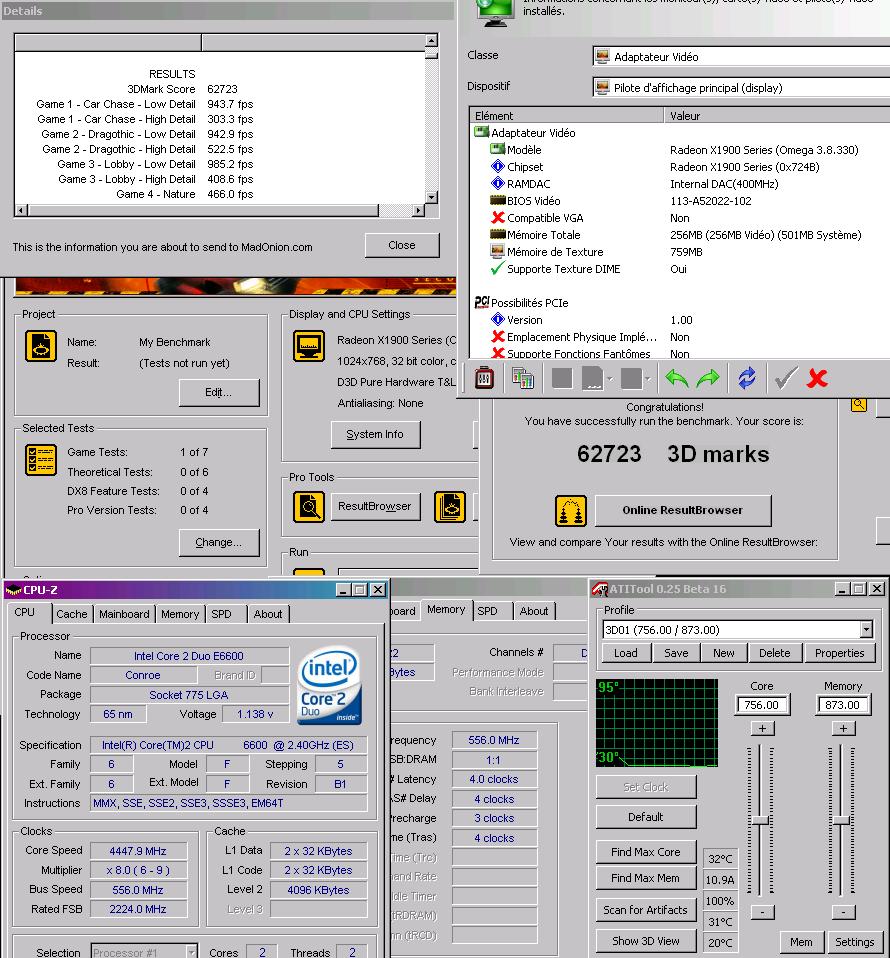Click the Selected Tests checklist icon

point(41,460)
